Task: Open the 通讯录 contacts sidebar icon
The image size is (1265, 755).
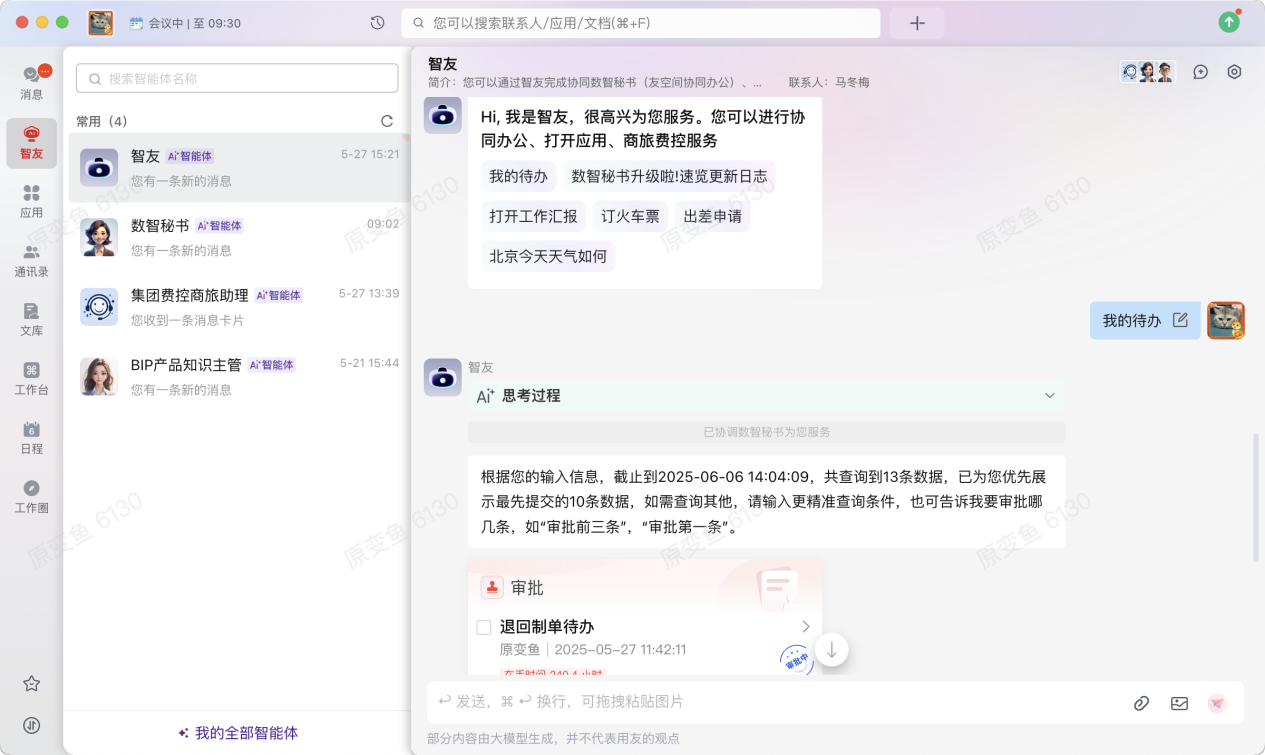Action: coord(32,260)
